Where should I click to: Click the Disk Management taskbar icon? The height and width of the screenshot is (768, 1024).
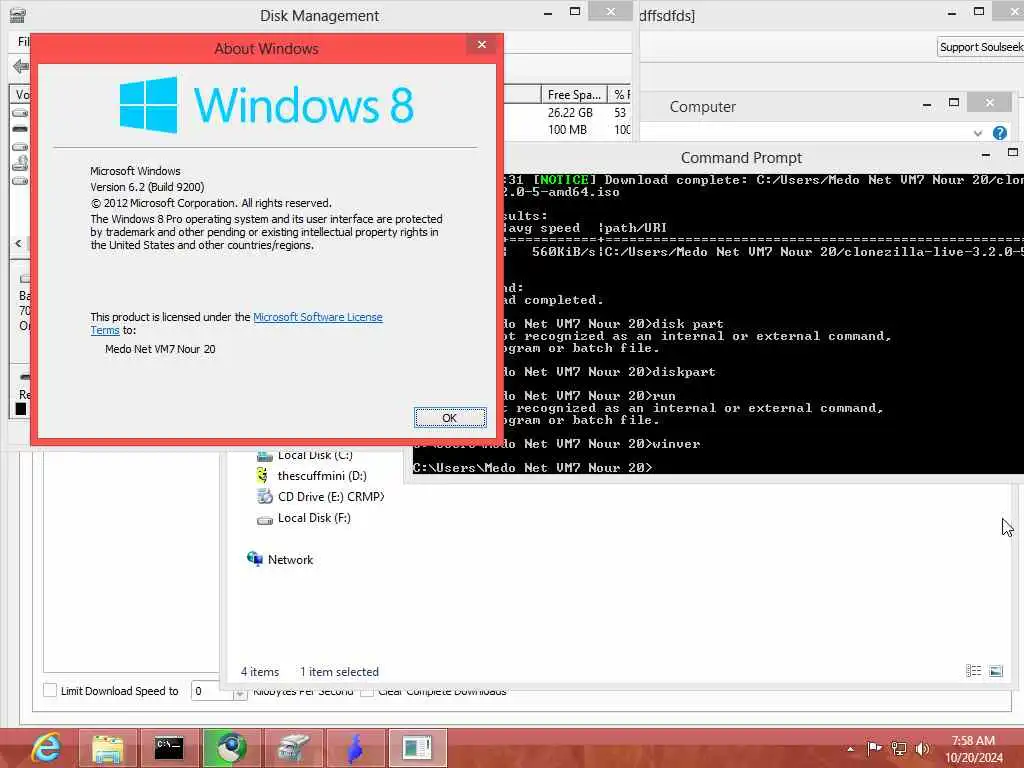coord(293,748)
